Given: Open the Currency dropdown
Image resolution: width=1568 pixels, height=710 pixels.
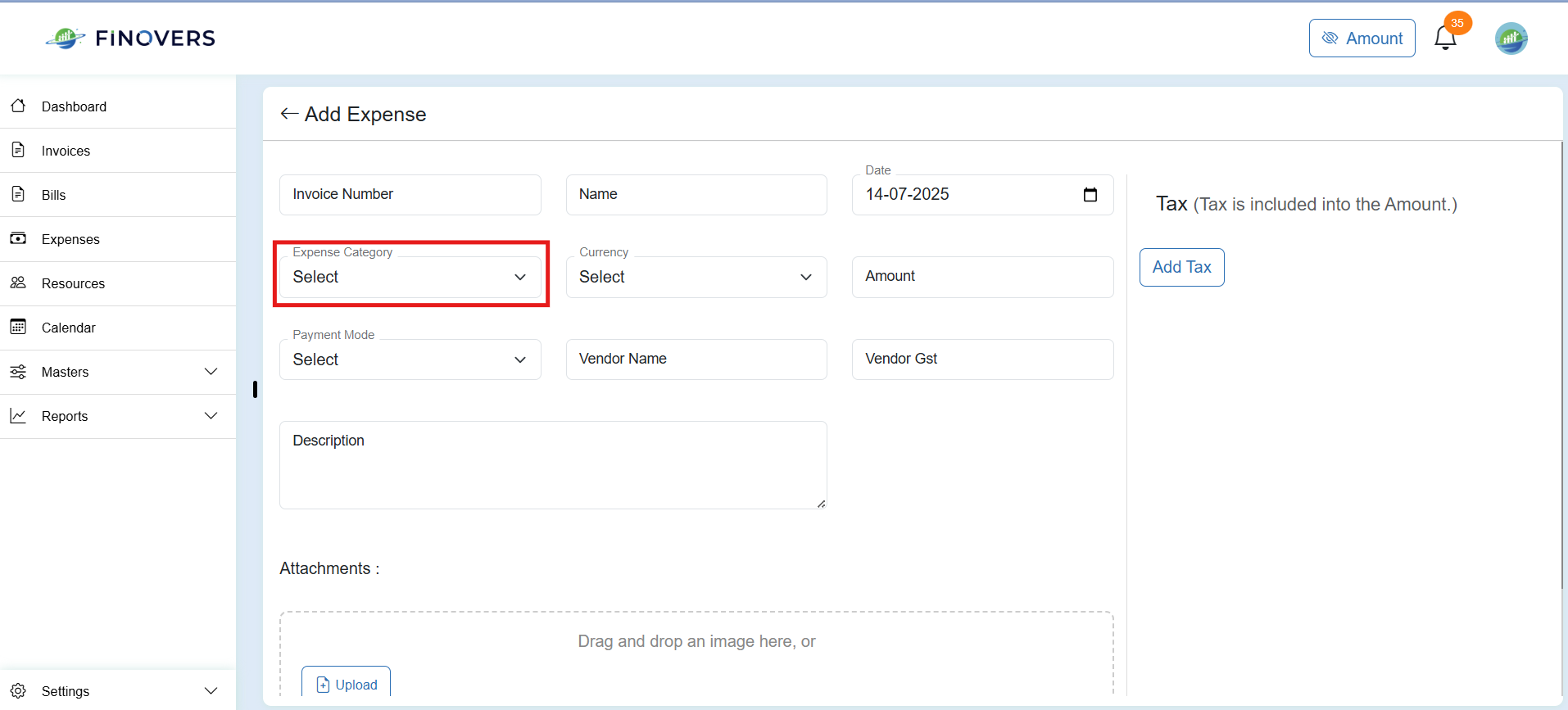Looking at the screenshot, I should (x=696, y=277).
